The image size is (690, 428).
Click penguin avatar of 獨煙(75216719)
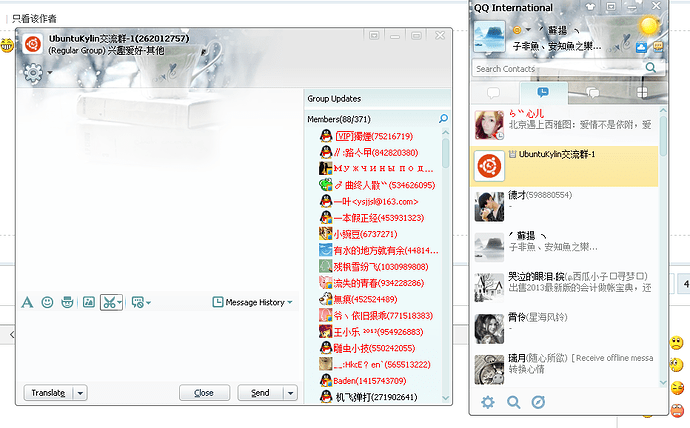326,136
